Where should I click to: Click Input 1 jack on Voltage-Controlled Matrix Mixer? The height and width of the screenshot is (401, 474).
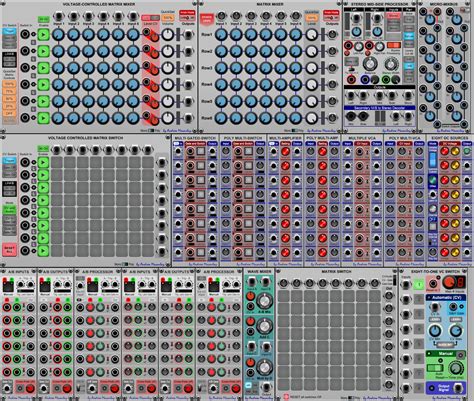[59, 16]
